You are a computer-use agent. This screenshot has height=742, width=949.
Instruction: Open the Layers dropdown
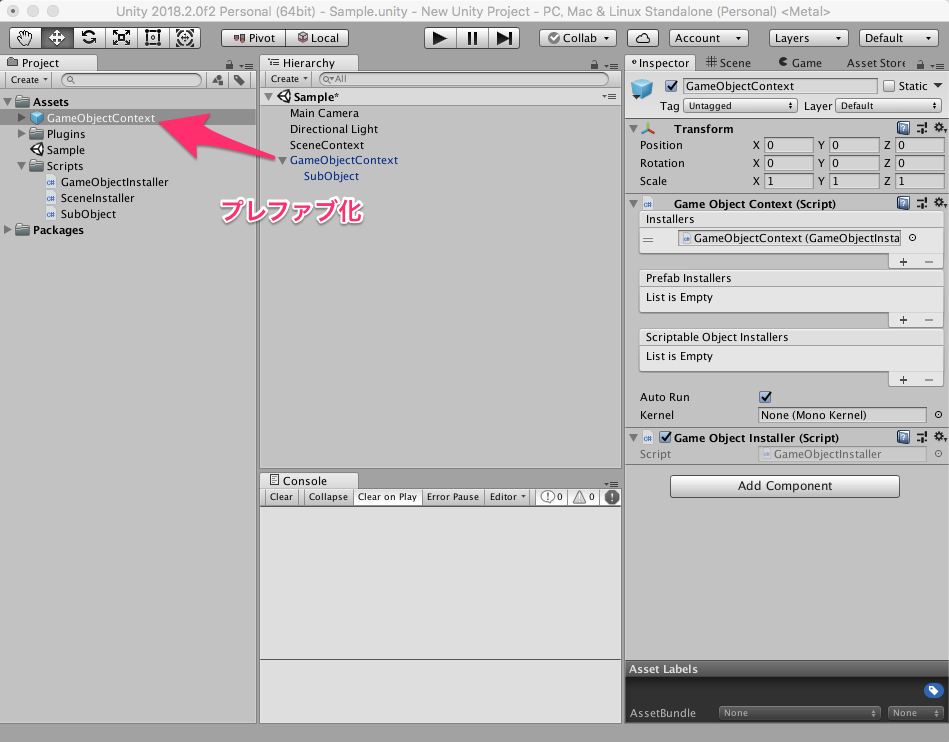[x=809, y=38]
